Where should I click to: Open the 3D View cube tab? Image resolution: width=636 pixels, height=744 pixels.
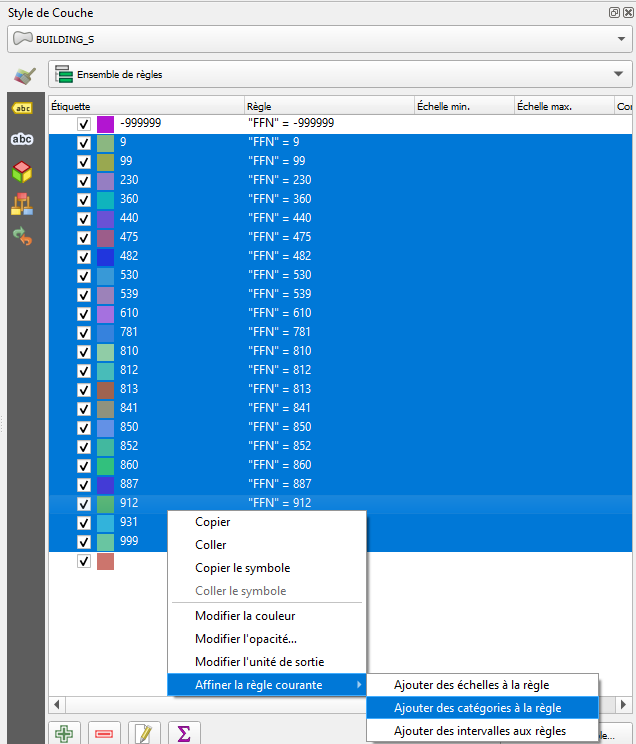pyautogui.click(x=22, y=172)
